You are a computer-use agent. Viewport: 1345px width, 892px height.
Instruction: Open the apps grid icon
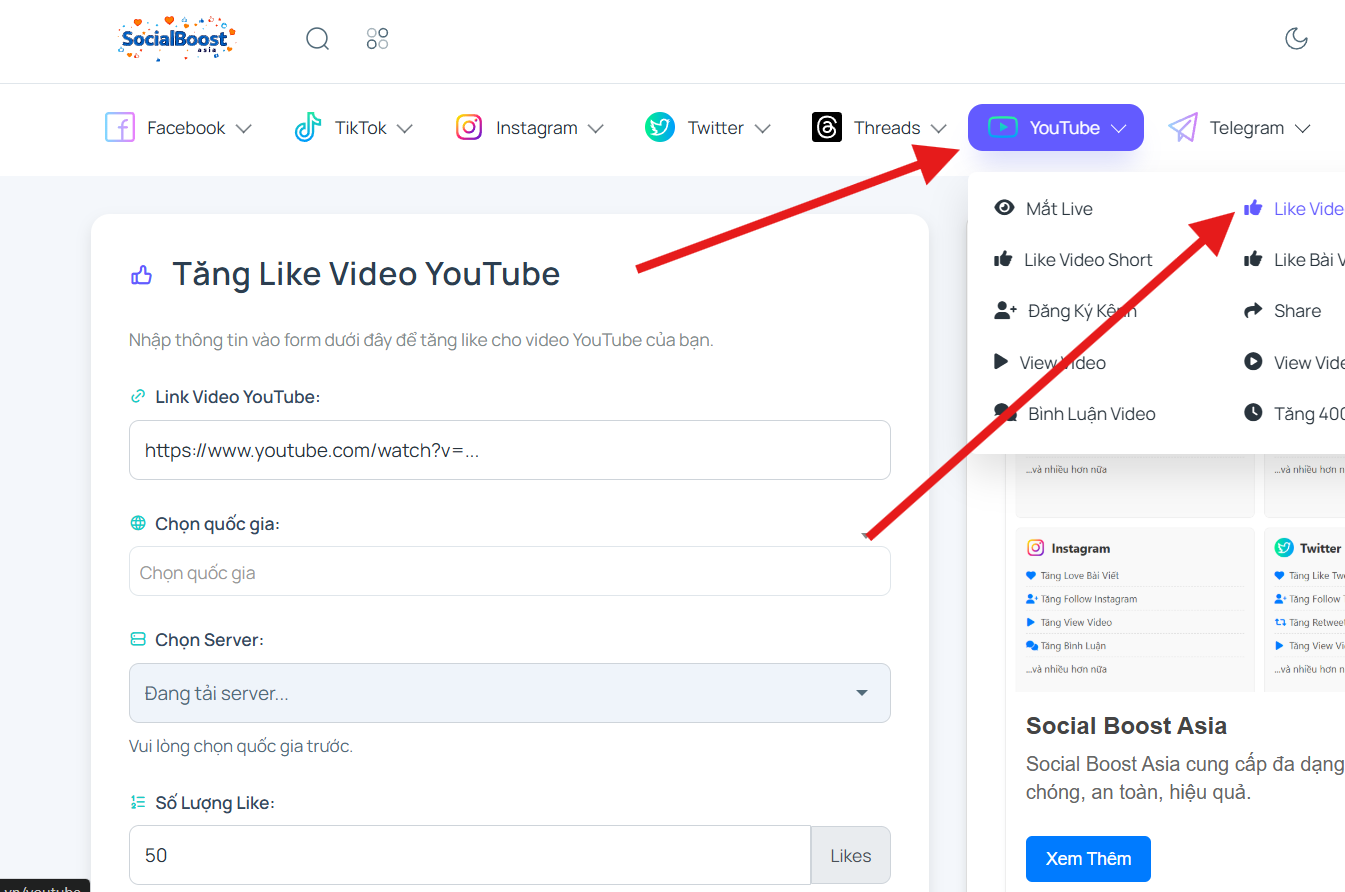pos(377,39)
